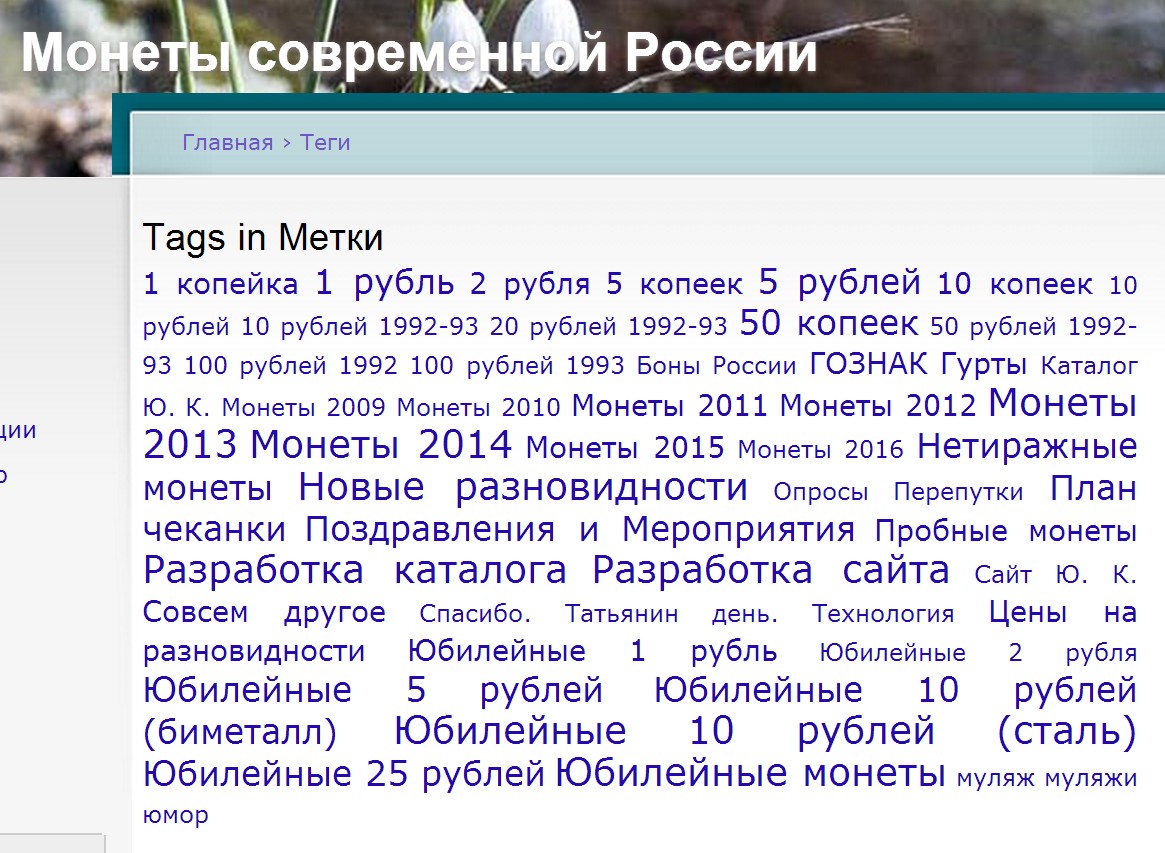The image size is (1165, 853).
Task: Open the 50 копеек tag
Action: coord(828,324)
